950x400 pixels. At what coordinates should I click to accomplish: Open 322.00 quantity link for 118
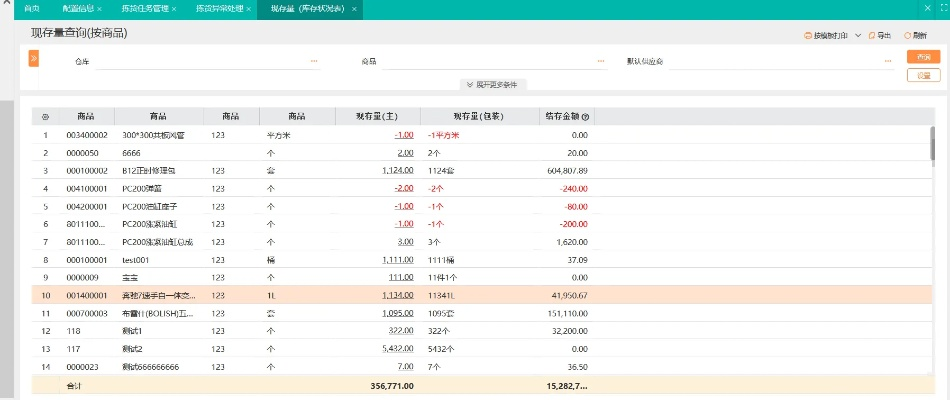[401, 332]
